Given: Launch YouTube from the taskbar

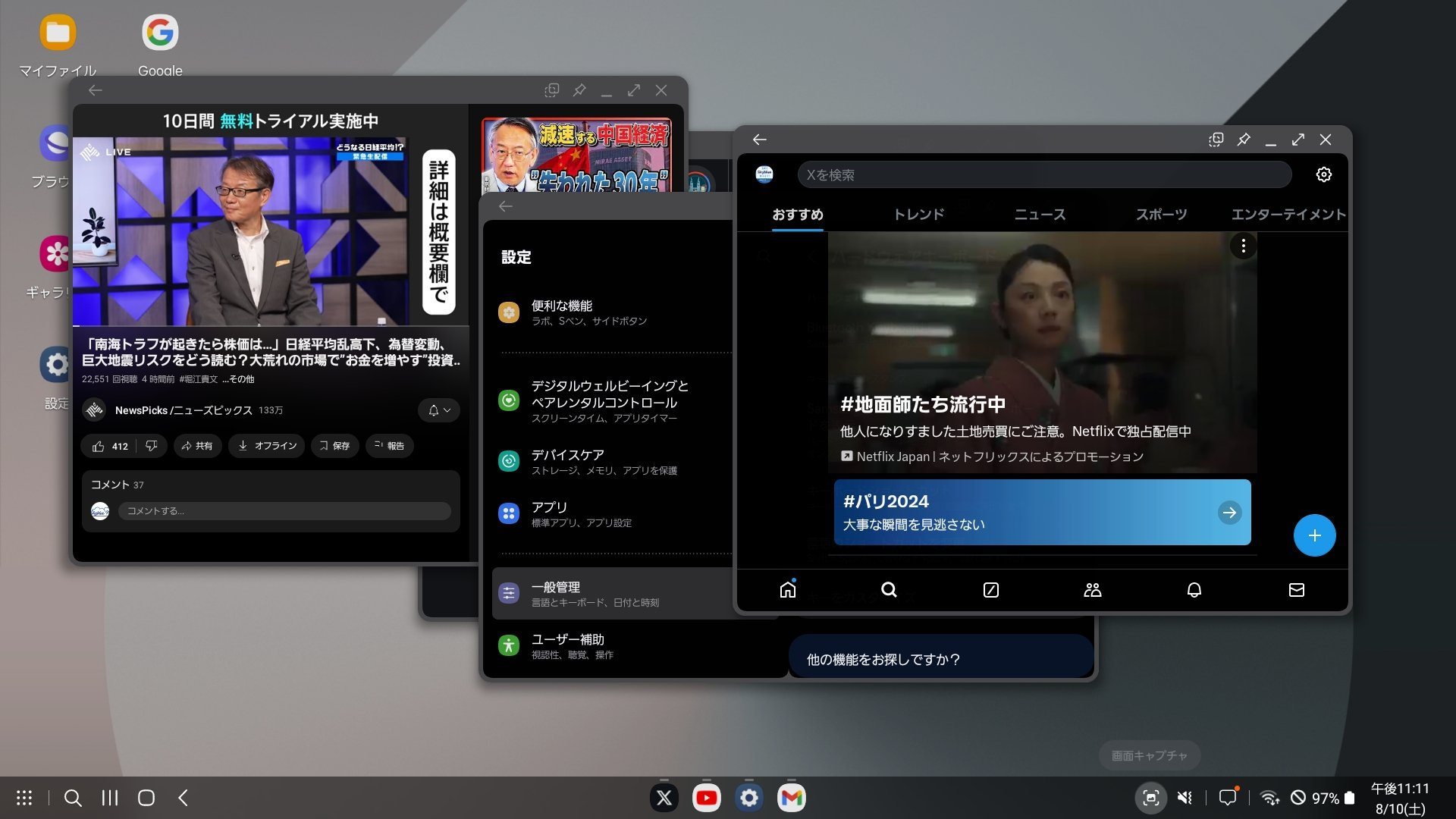Looking at the screenshot, I should tap(707, 798).
